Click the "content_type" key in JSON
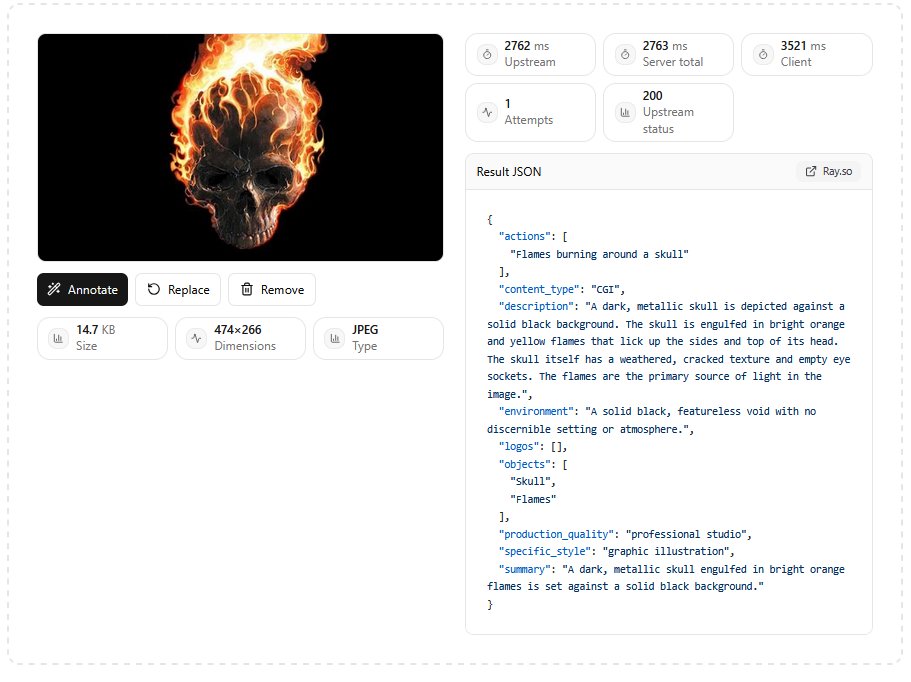 click(x=539, y=289)
